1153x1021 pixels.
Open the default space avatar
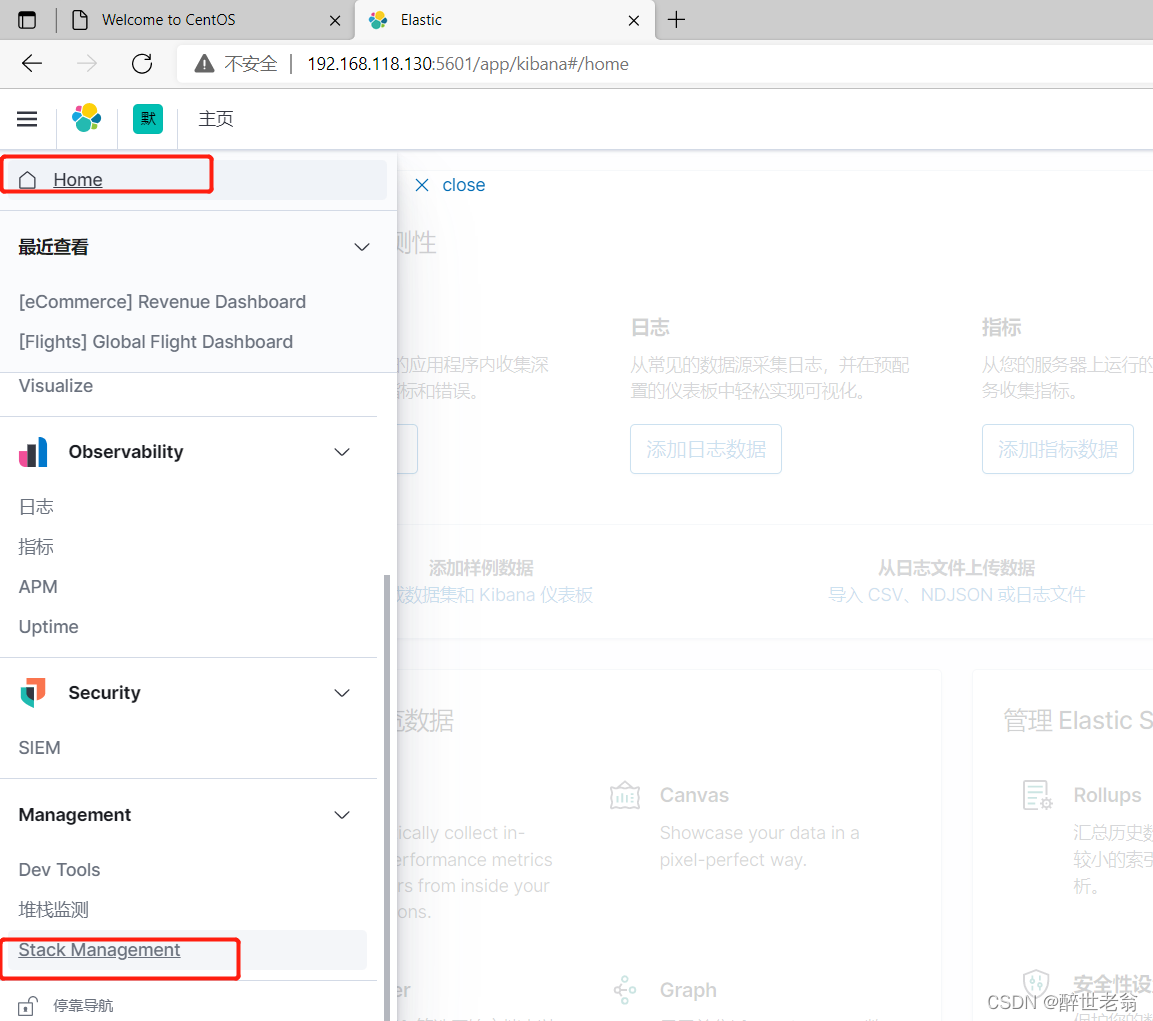(148, 118)
